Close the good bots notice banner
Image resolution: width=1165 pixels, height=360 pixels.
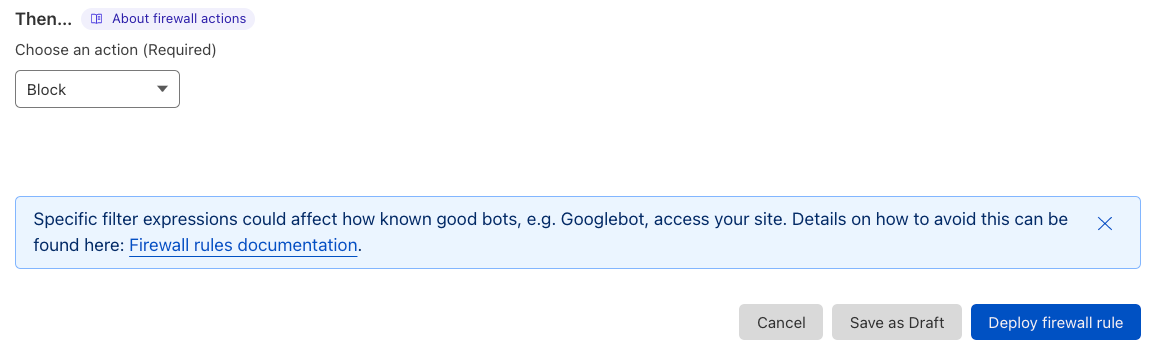pyautogui.click(x=1104, y=223)
